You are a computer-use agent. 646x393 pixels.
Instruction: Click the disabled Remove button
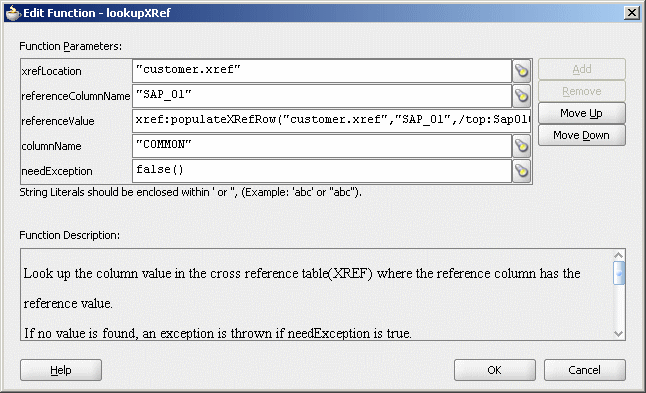pyautogui.click(x=581, y=91)
